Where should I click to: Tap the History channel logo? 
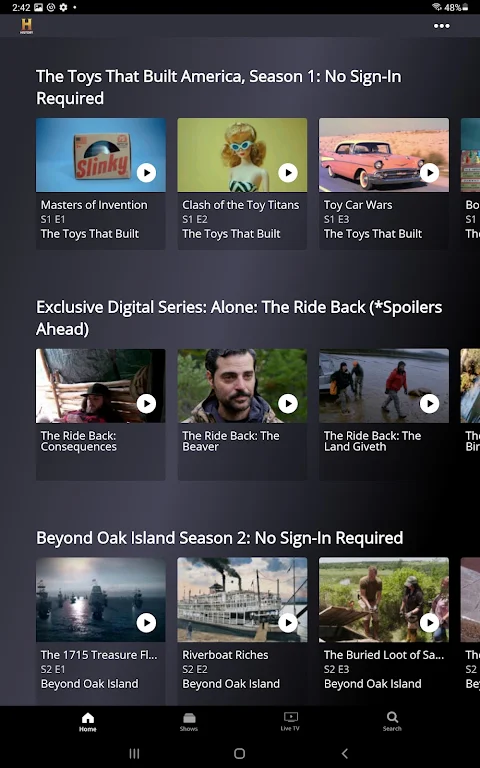[x=26, y=26]
